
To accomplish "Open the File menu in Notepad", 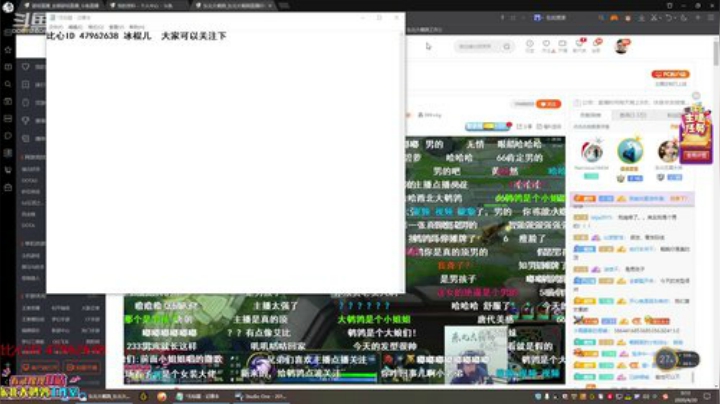I will click(56, 27).
